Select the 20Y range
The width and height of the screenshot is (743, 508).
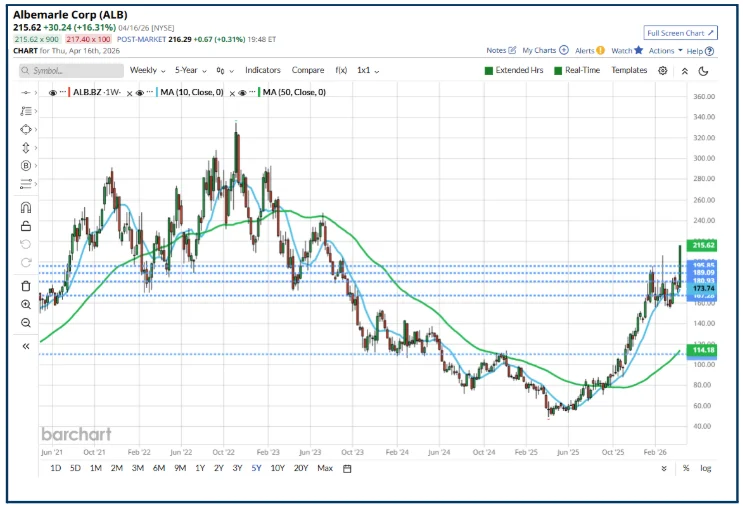pos(301,468)
